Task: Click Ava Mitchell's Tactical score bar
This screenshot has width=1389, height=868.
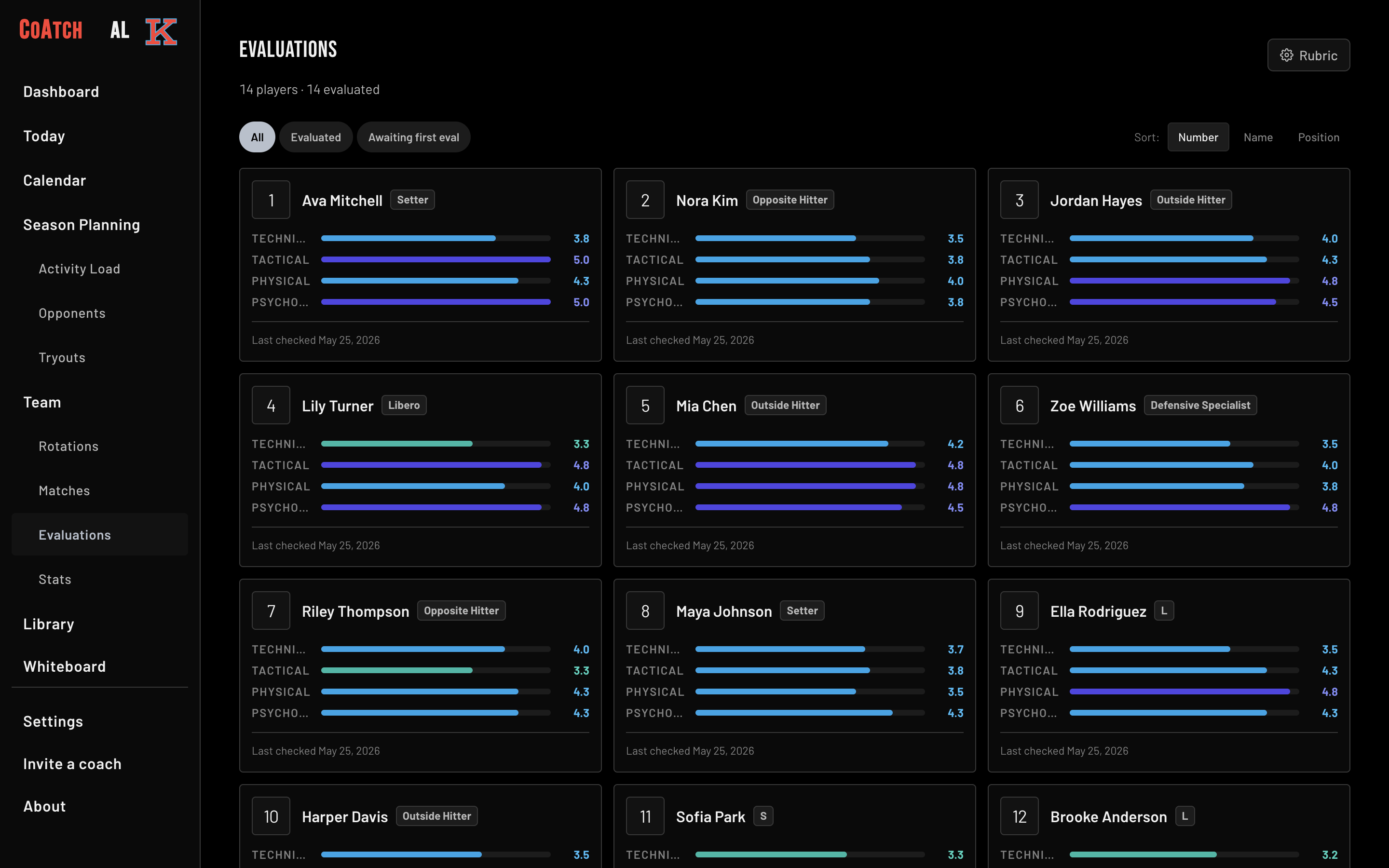Action: point(436,259)
